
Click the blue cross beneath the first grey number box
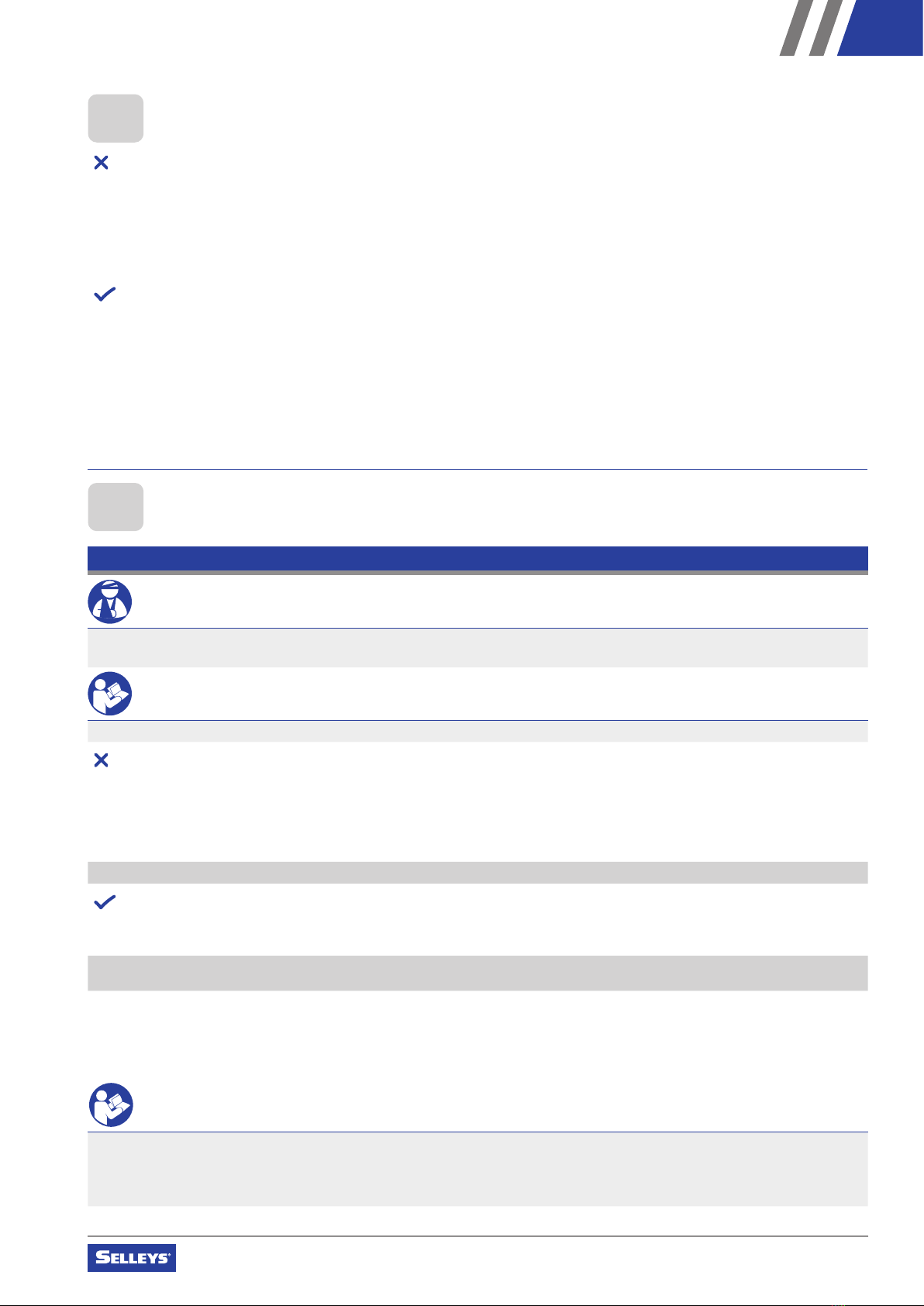[x=101, y=163]
